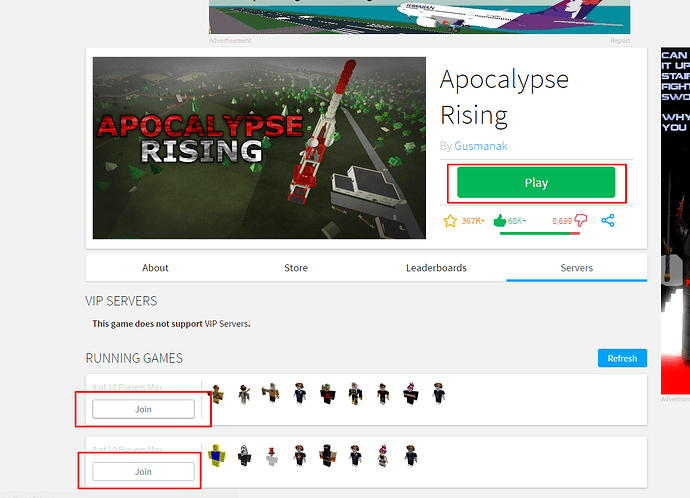This screenshot has width=690, height=498.
Task: Open the Leaderboards tab
Action: (x=436, y=267)
